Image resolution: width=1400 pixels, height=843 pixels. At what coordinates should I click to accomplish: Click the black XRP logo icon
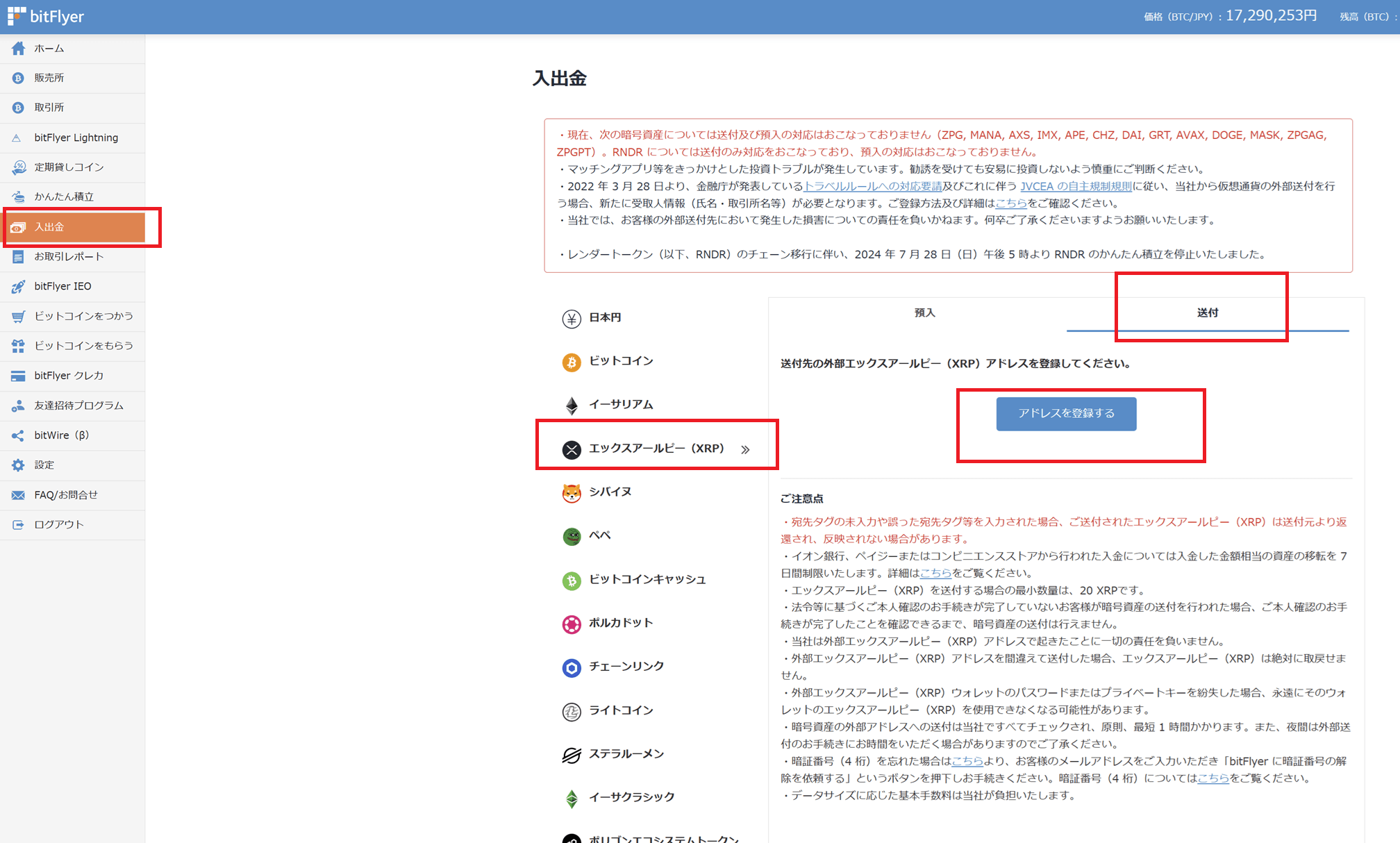point(572,450)
